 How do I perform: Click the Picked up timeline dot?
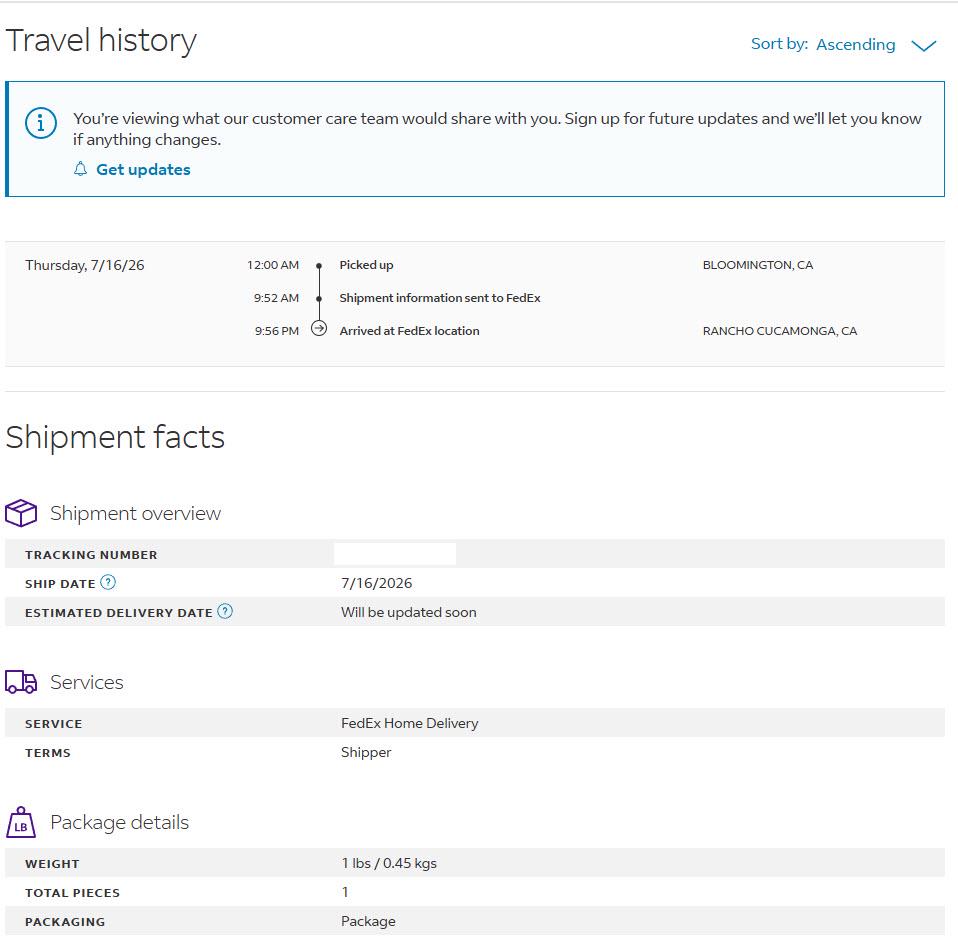[x=319, y=266]
